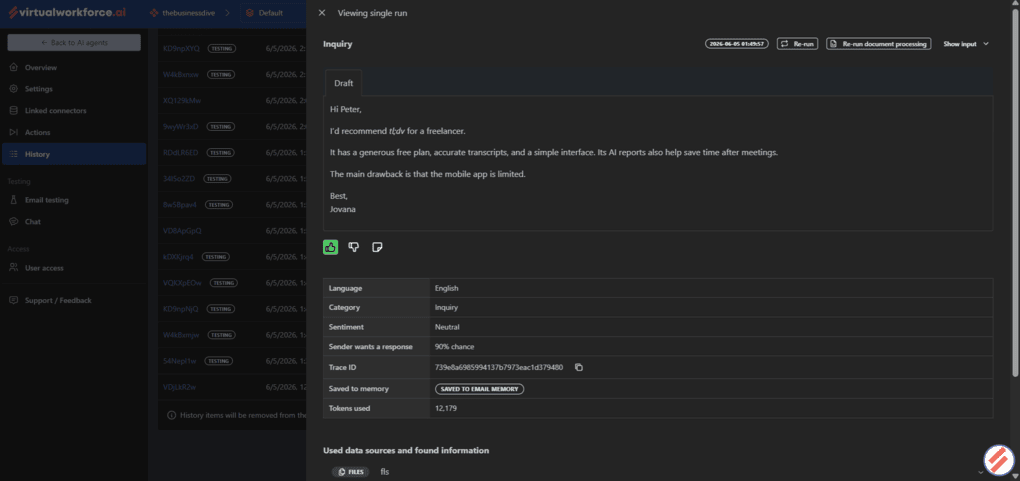Screen dimensions: 1020x481
Task: Open history run KD9npNjQ
Action: tap(181, 309)
